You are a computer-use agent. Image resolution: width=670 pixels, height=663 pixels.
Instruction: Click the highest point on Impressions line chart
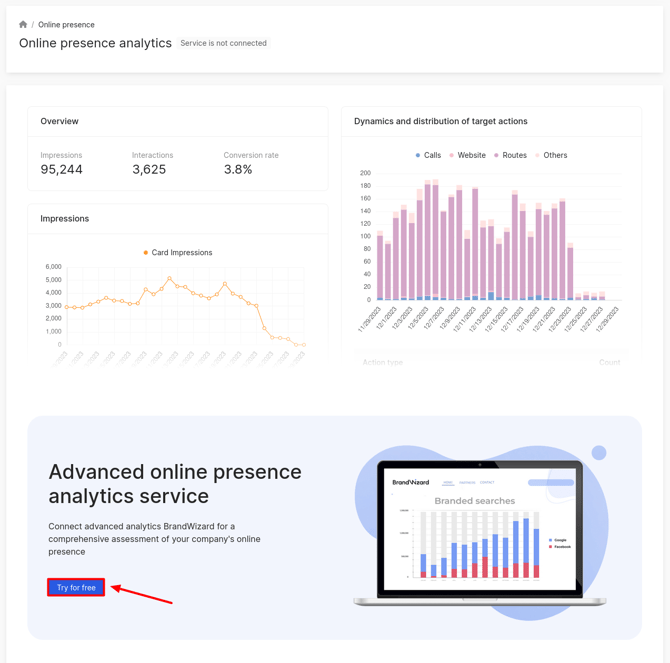[170, 278]
